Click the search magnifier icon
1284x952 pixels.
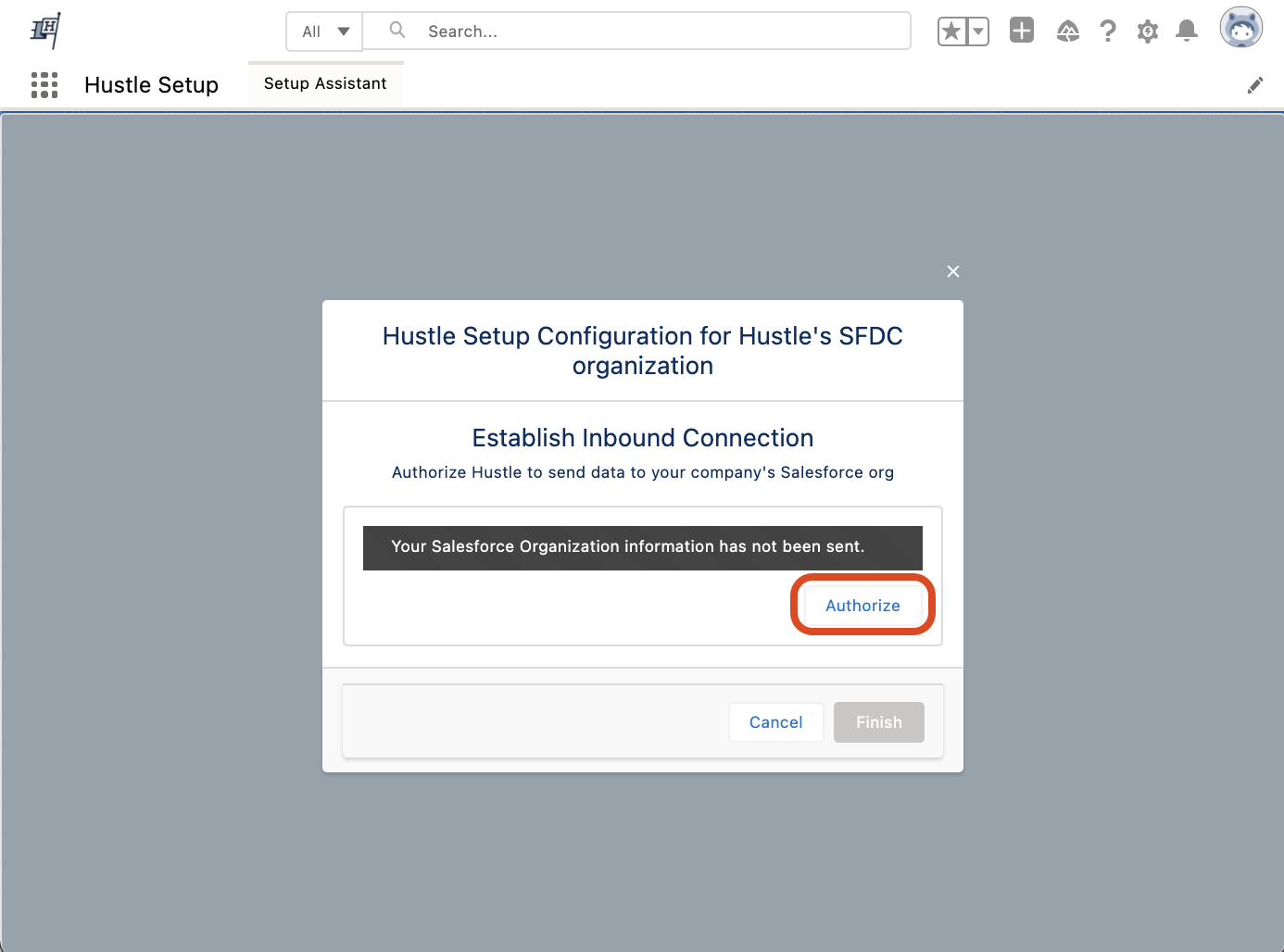397,30
